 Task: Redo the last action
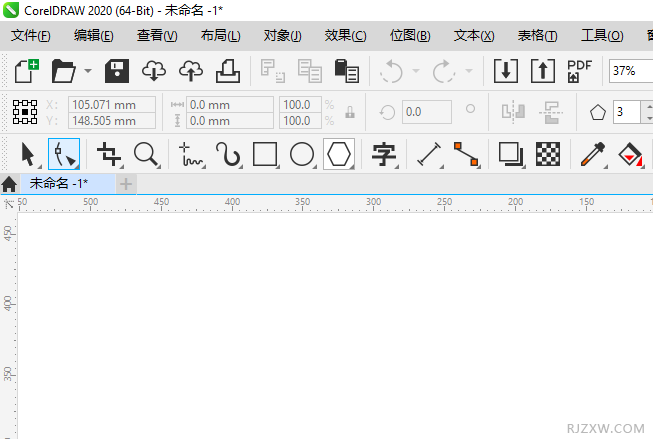tap(444, 72)
